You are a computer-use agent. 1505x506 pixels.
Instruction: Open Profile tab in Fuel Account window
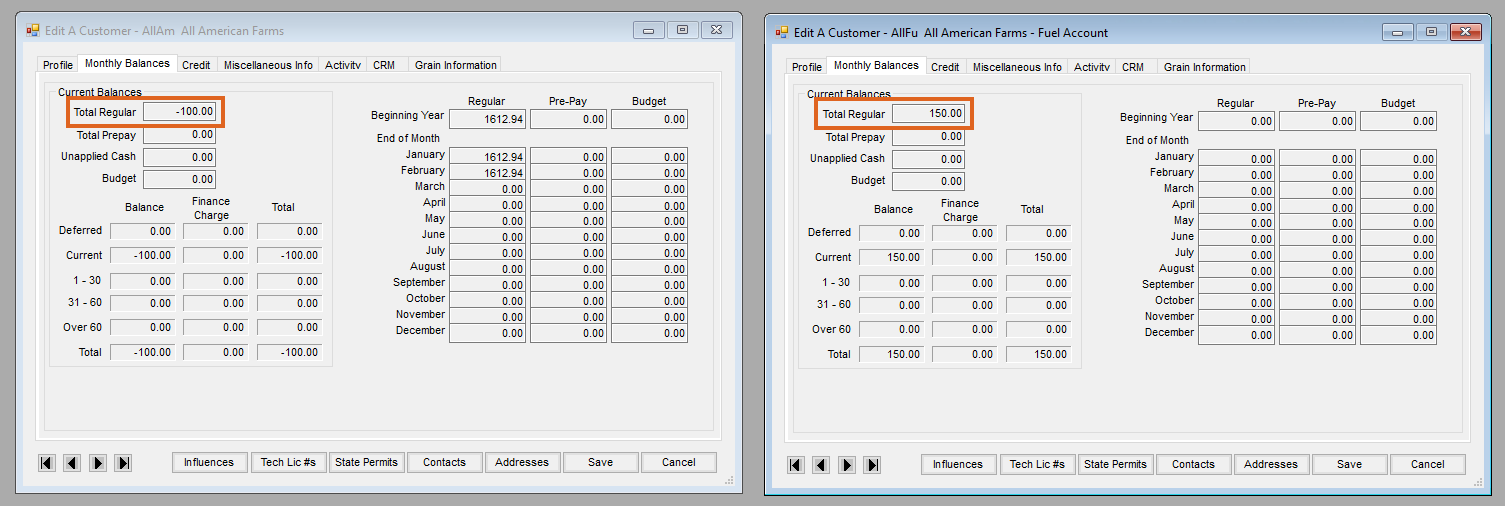[807, 67]
